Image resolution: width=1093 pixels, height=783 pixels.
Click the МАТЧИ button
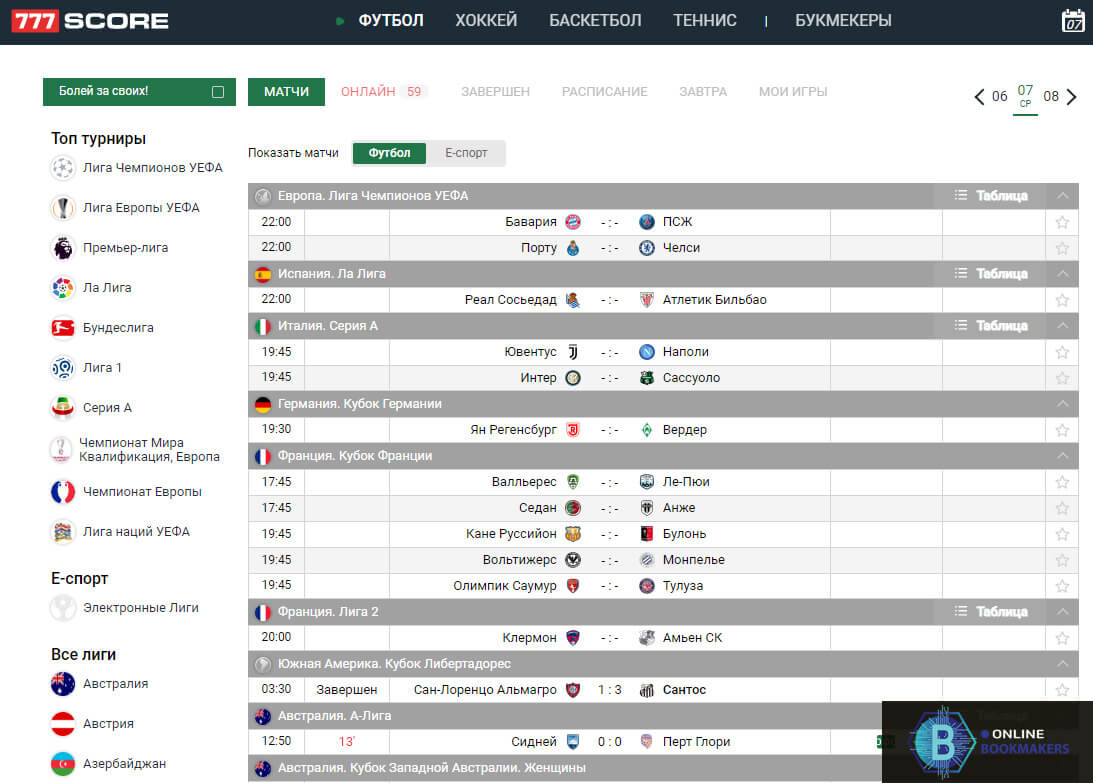click(286, 92)
